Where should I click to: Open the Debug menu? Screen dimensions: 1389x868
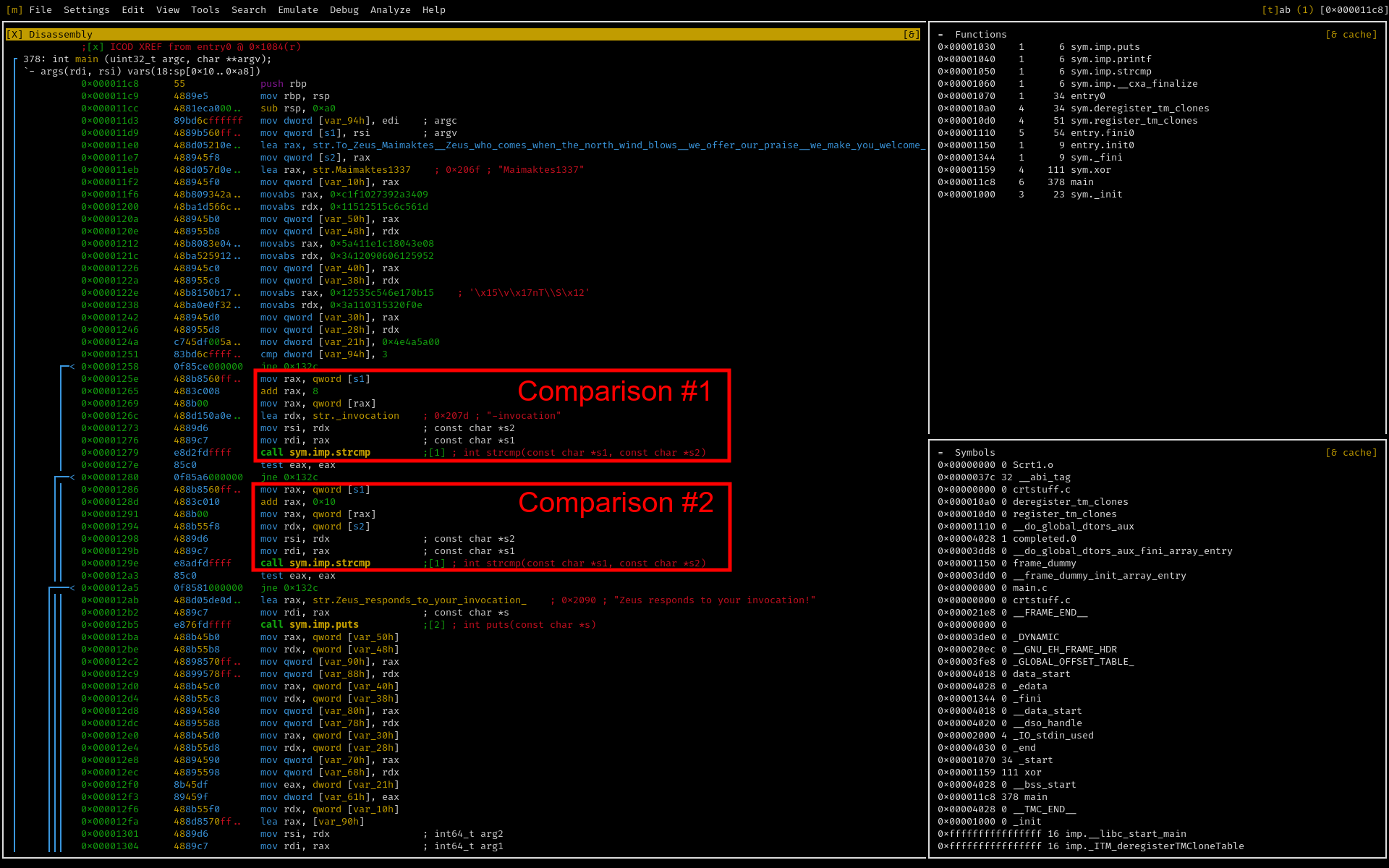point(344,10)
